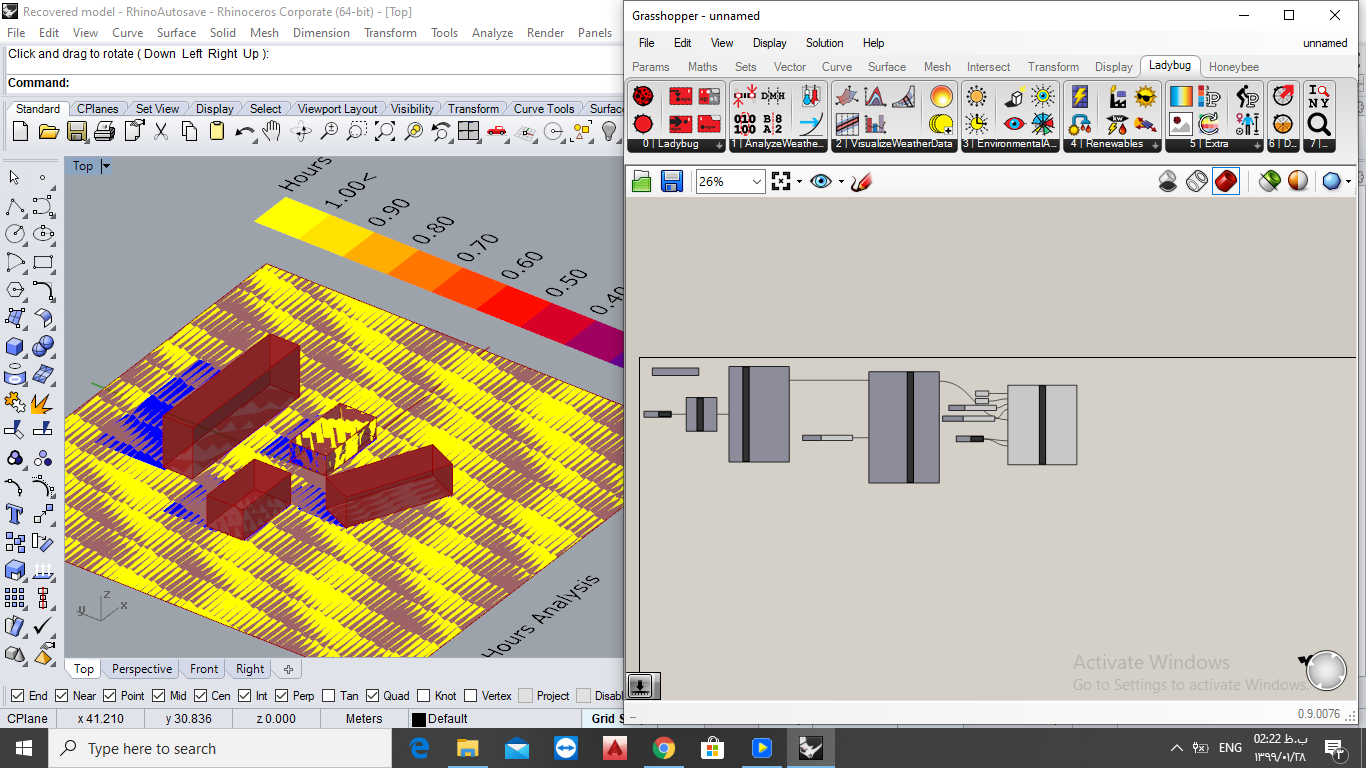1366x768 pixels.
Task: Click the Grasshopper sketch pencil icon
Action: click(862, 181)
